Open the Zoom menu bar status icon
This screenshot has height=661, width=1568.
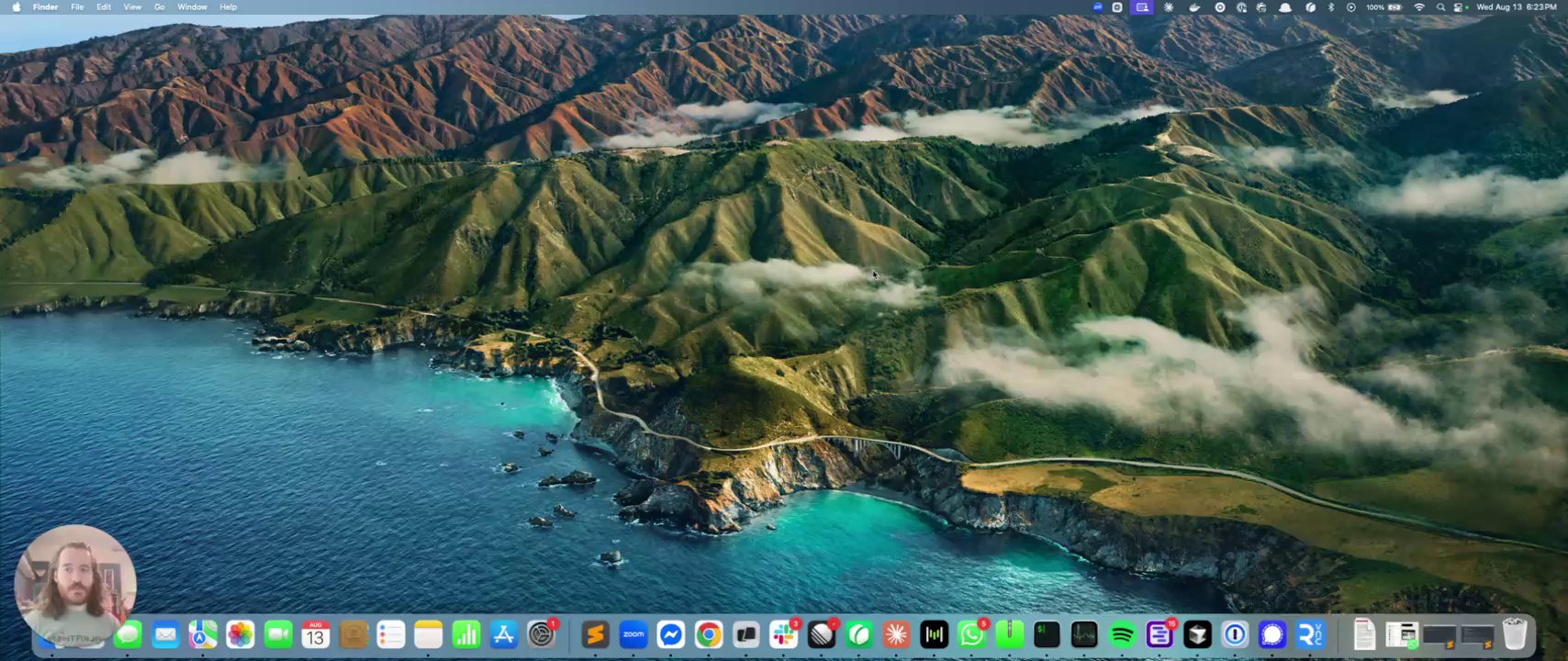coord(1098,7)
